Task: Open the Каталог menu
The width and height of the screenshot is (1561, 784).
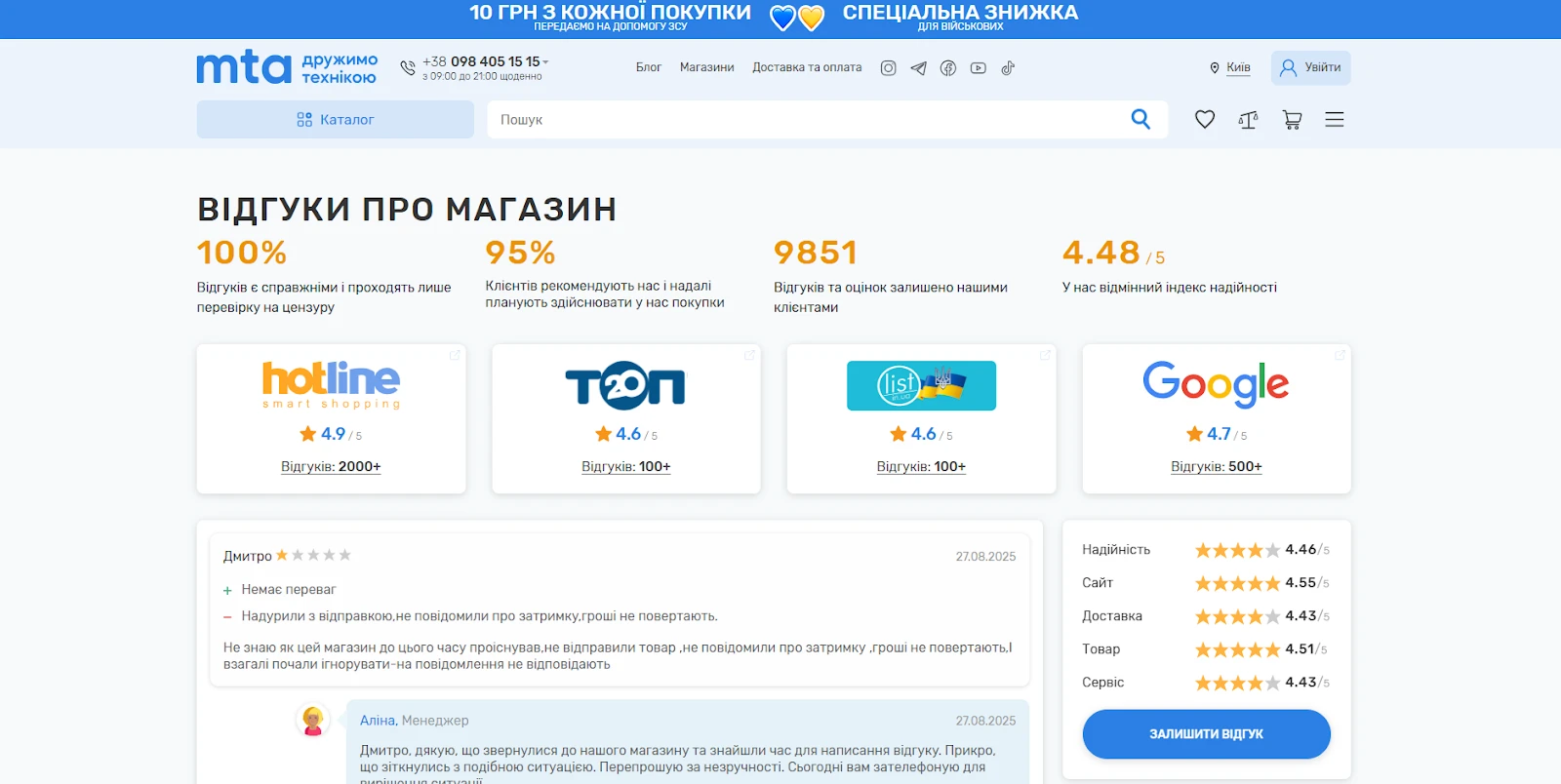Action: click(x=336, y=119)
